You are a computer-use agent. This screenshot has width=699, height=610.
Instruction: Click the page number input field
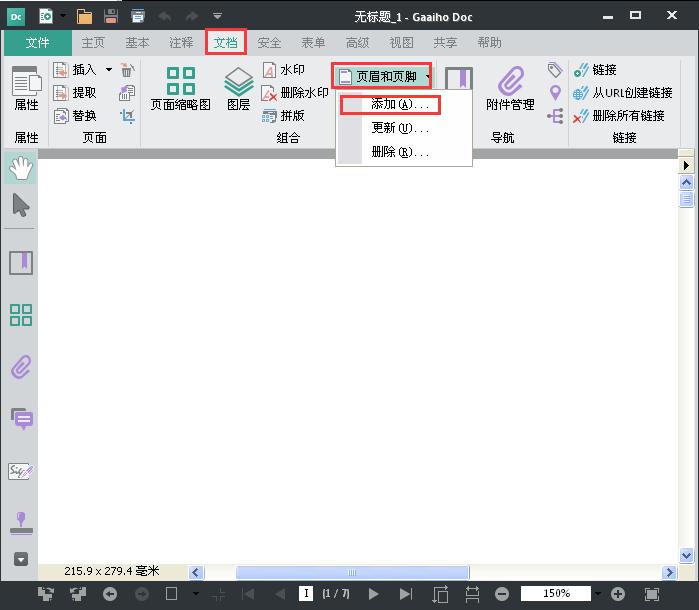click(x=306, y=594)
